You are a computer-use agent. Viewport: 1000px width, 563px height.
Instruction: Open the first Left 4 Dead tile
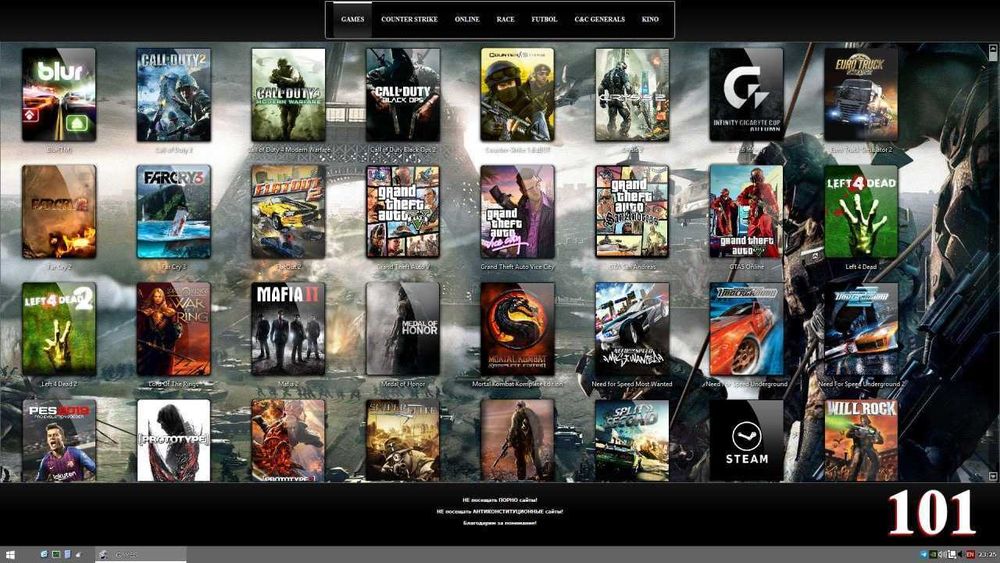tap(861, 212)
